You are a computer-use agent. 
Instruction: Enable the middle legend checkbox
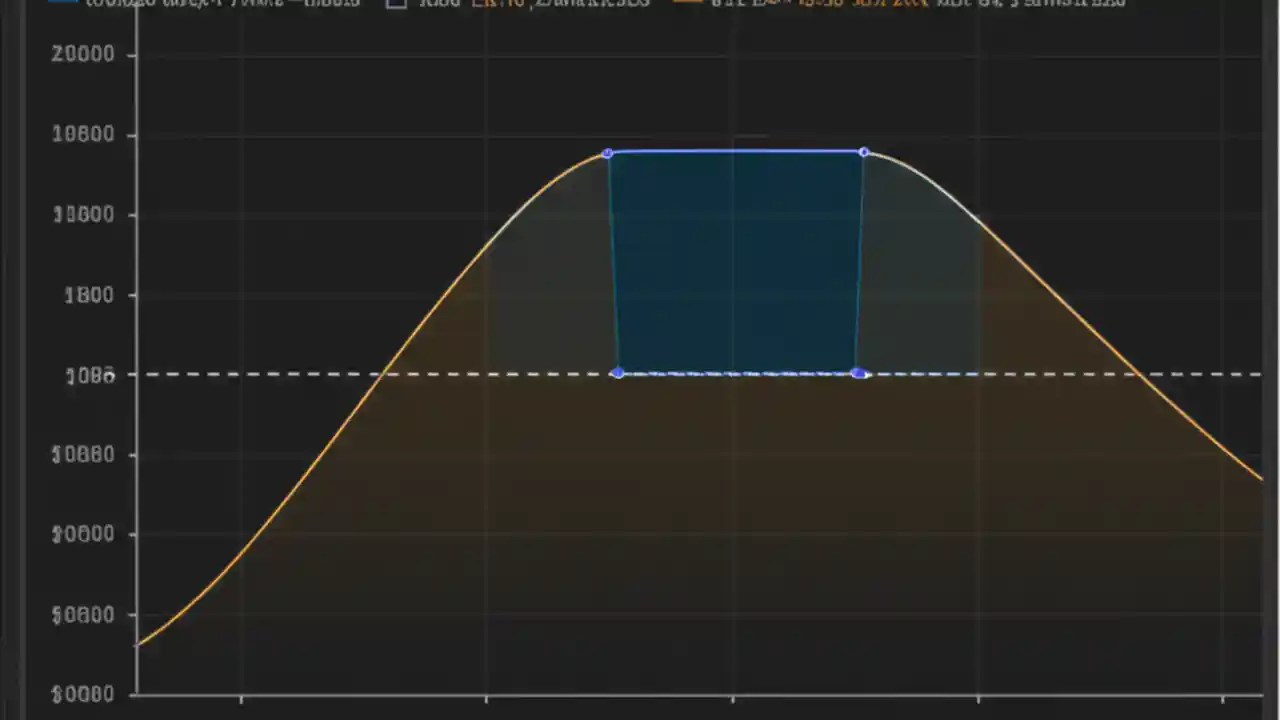pos(397,3)
